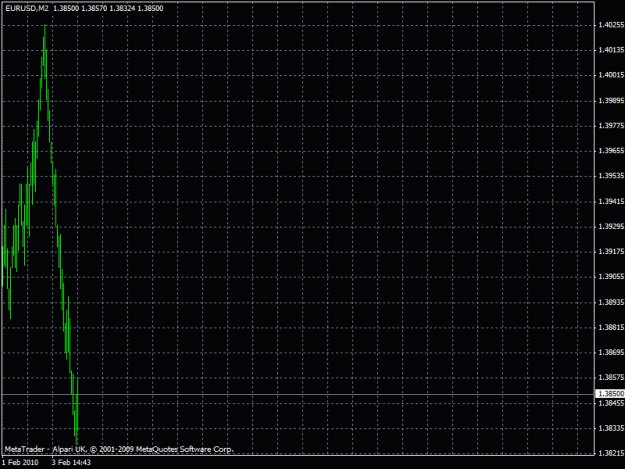
Task: Select the 1.39295 price axis label
Action: pyautogui.click(x=611, y=226)
